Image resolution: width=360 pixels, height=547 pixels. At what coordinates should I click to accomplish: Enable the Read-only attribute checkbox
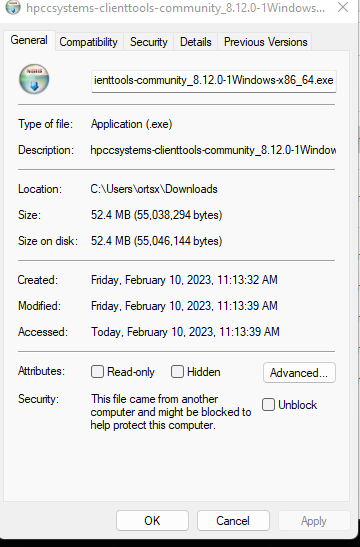(97, 372)
